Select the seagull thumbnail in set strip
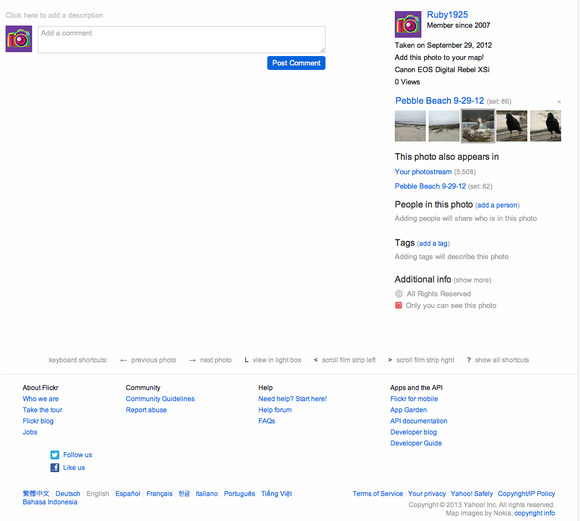 tap(478, 126)
